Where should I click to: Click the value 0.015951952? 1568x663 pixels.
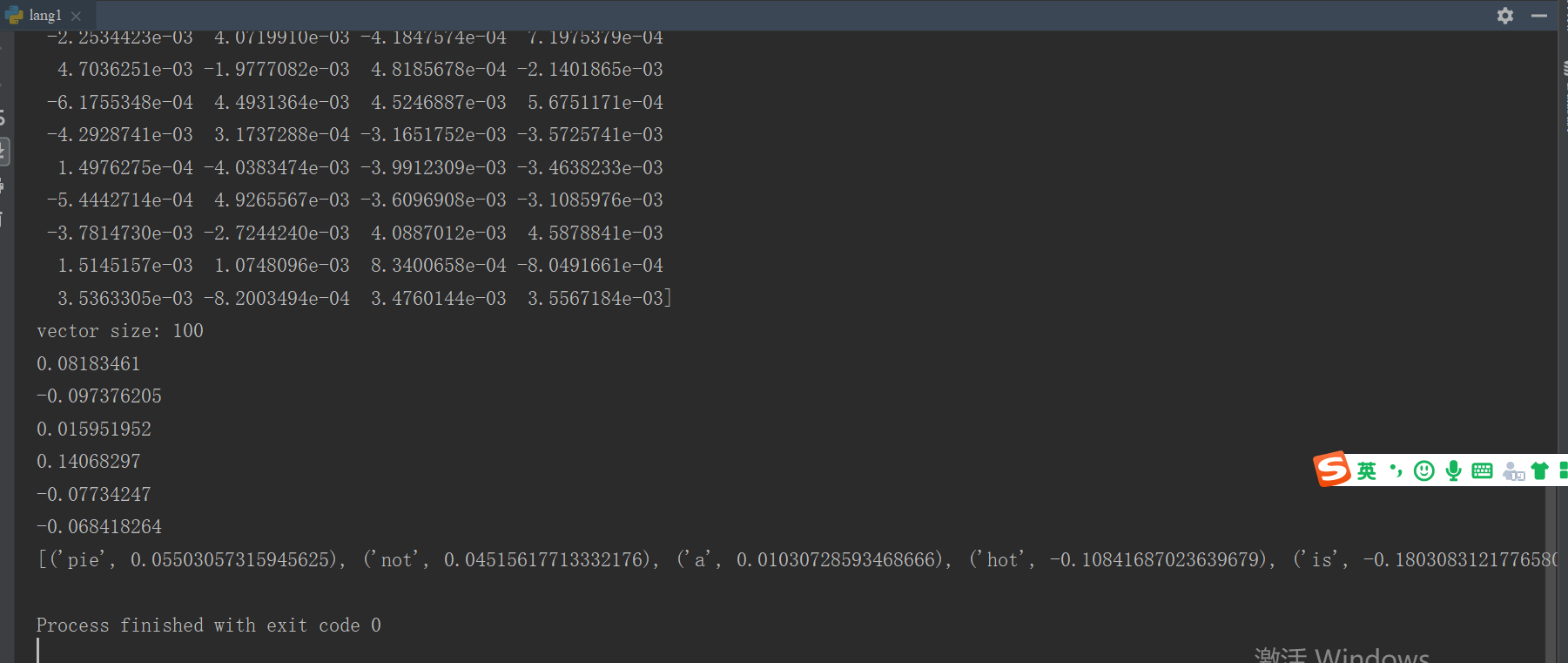point(94,430)
